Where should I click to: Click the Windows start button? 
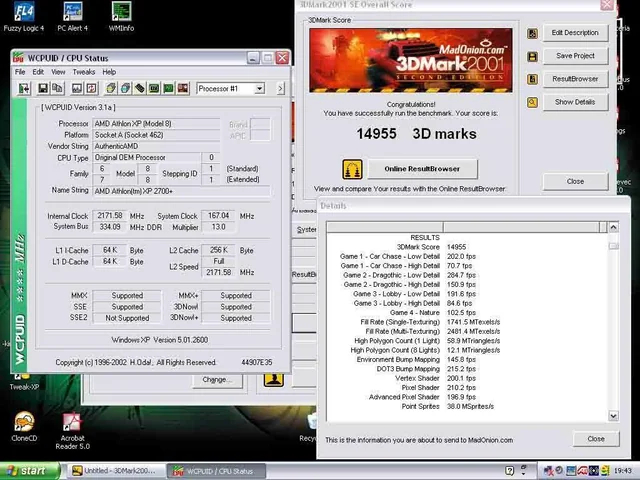coord(29,471)
